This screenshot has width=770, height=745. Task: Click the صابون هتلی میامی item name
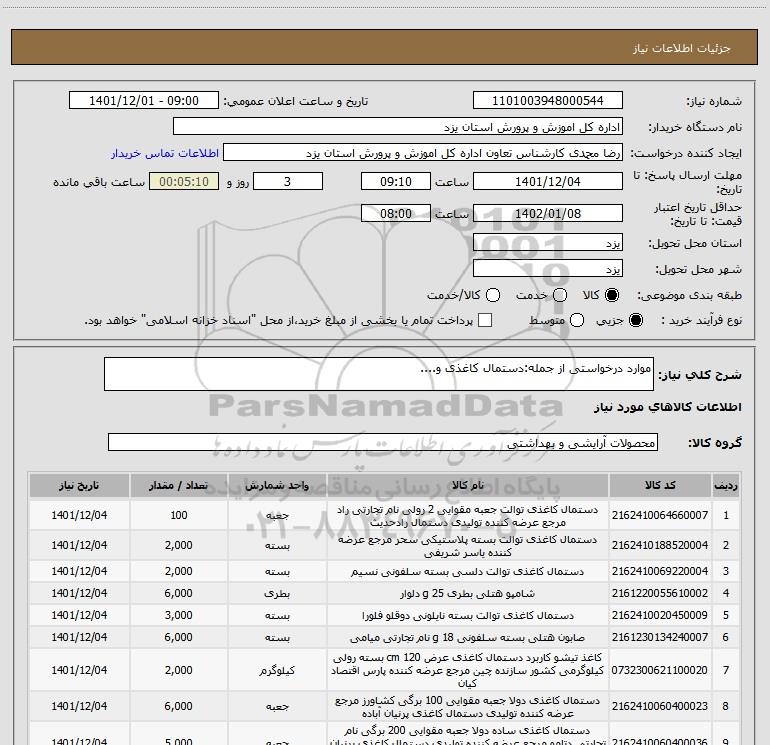468,637
